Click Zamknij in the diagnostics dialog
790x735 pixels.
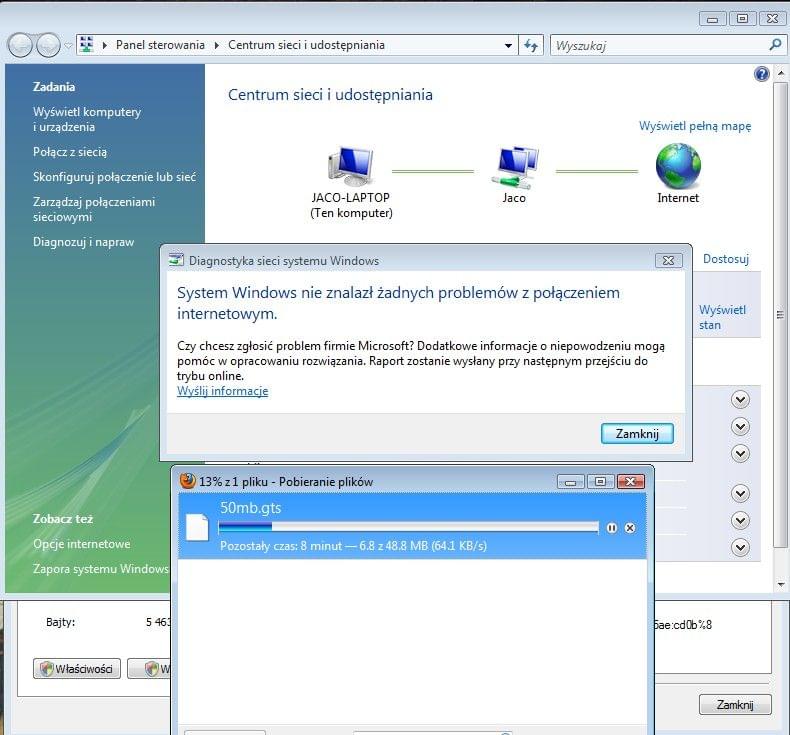pos(637,434)
